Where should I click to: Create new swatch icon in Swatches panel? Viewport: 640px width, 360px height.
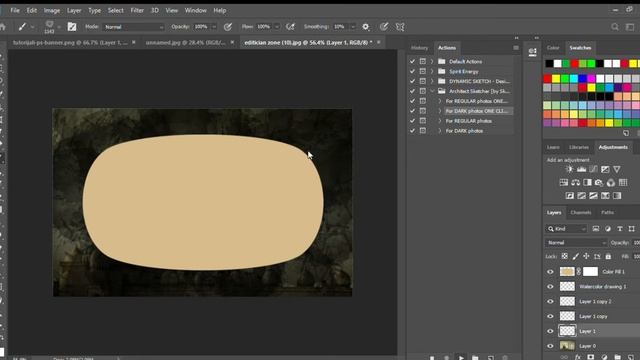point(626,133)
